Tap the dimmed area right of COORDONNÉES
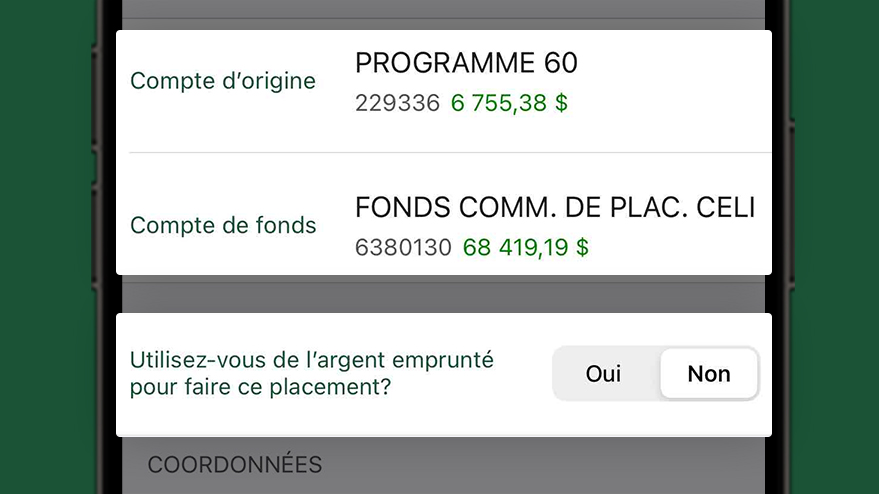 coord(544,465)
